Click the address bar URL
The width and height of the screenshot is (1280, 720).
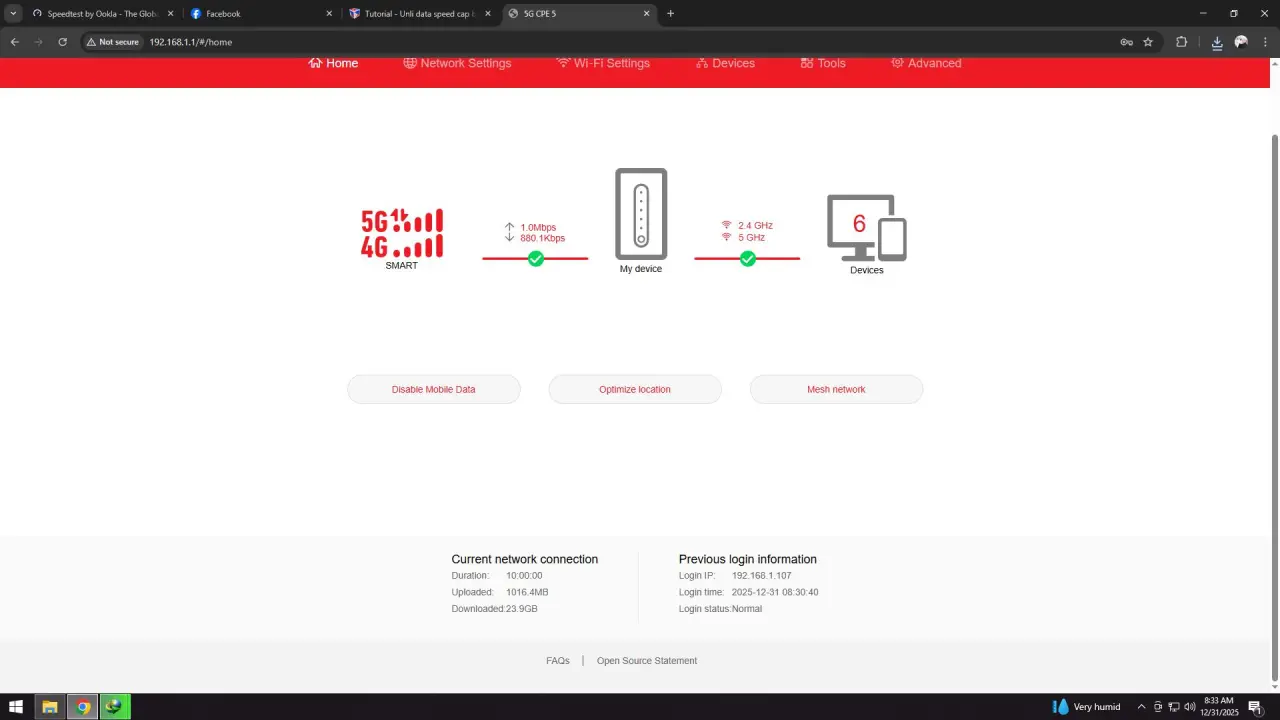pos(191,42)
